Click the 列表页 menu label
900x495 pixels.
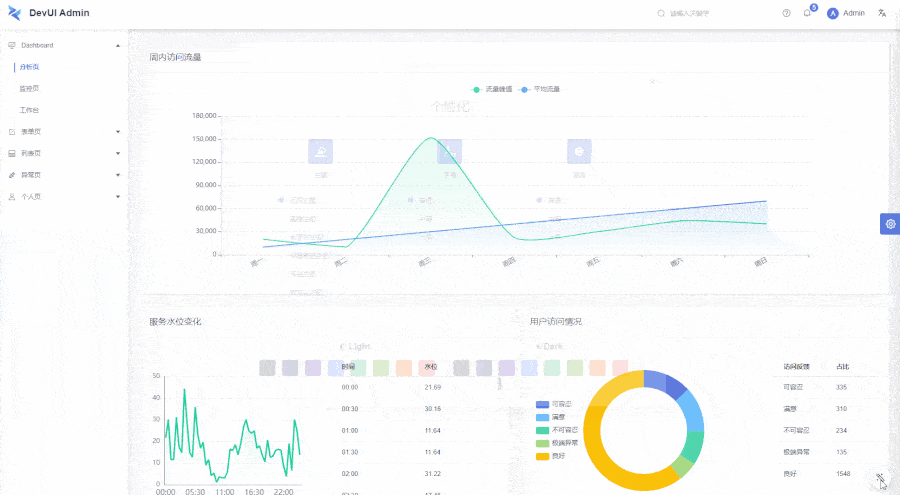click(31, 153)
